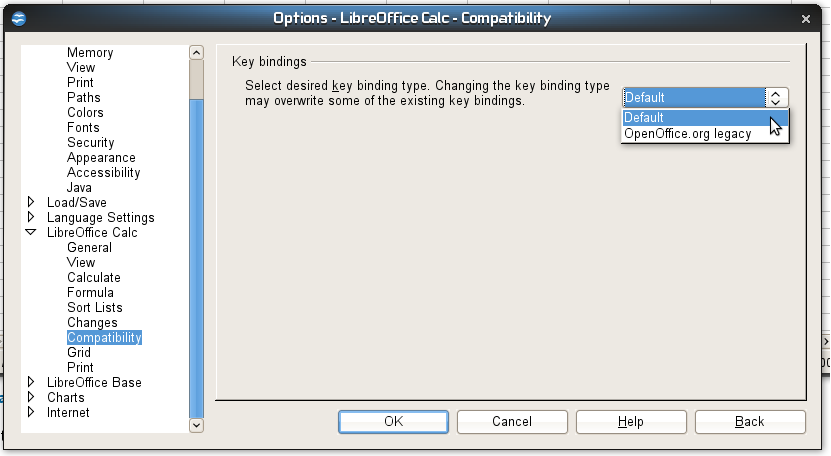Image resolution: width=831 pixels, height=456 pixels.
Task: Open the key binding type dropdown
Action: (x=776, y=97)
